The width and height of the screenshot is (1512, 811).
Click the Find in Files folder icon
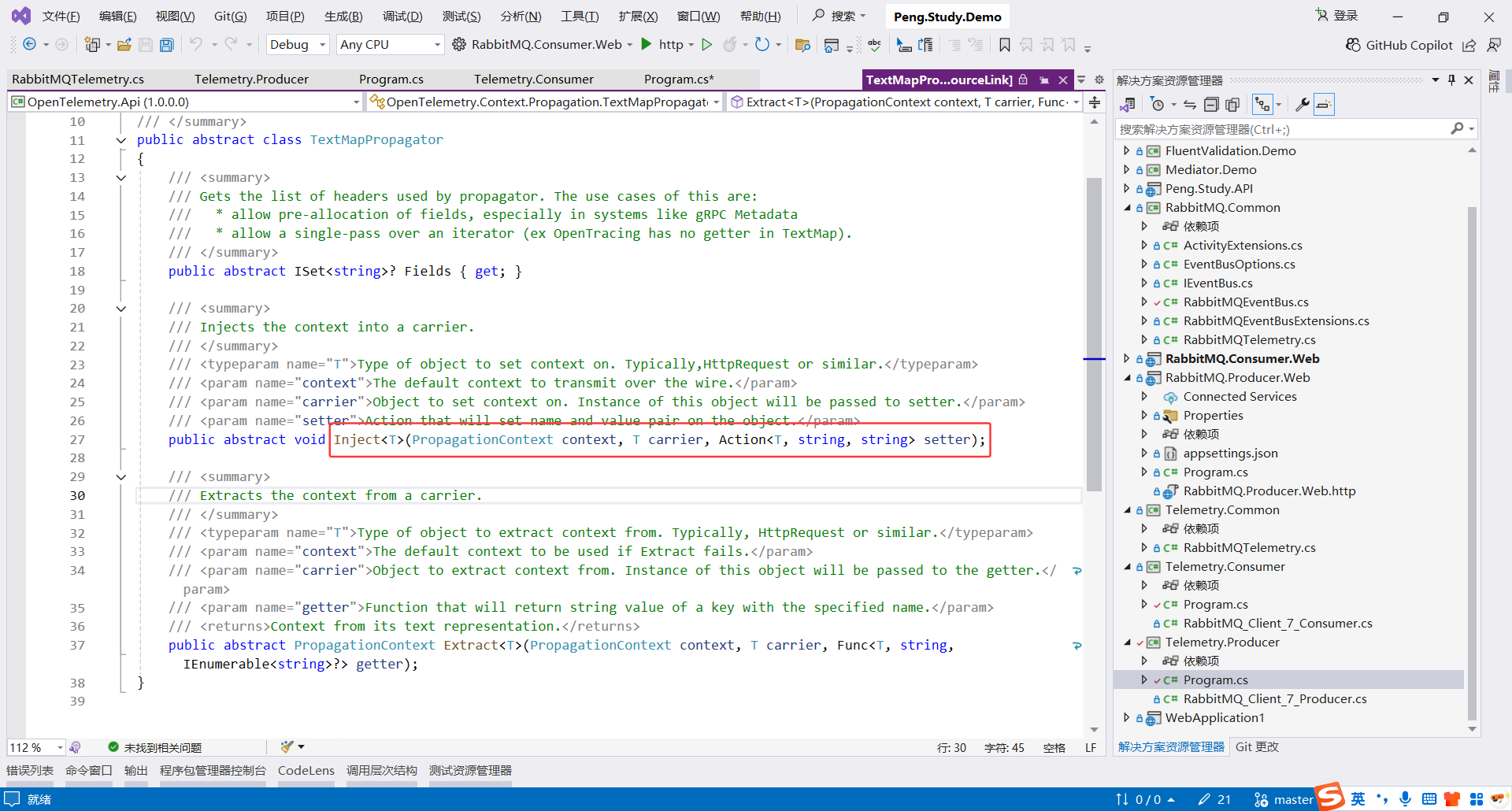tap(802, 45)
